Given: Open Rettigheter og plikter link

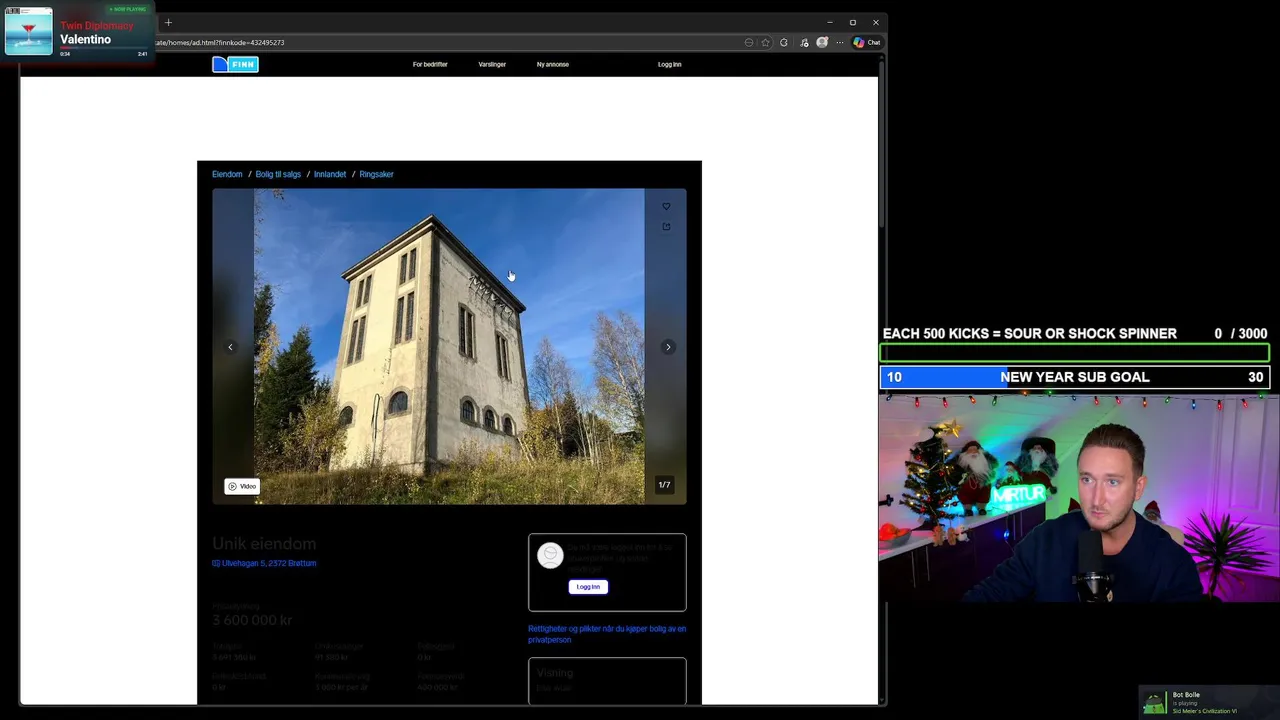Looking at the screenshot, I should tap(607, 634).
